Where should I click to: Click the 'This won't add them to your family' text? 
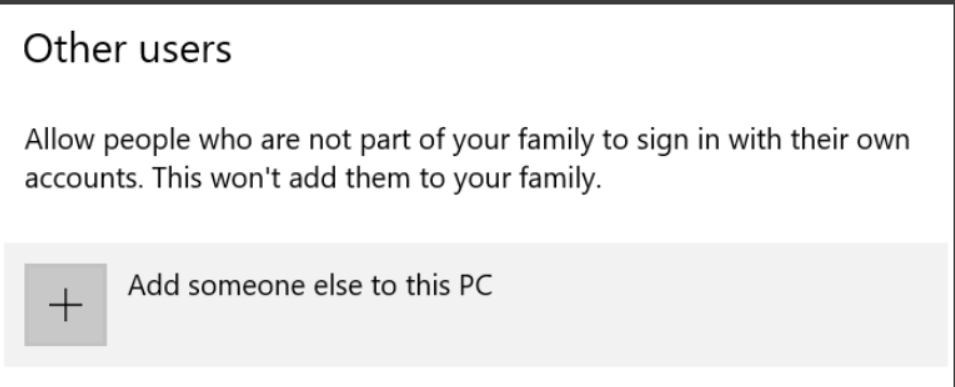tap(376, 178)
